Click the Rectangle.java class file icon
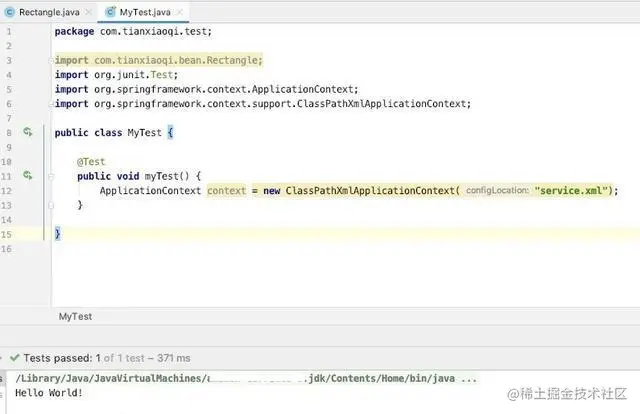The image size is (640, 414). pos(9,12)
